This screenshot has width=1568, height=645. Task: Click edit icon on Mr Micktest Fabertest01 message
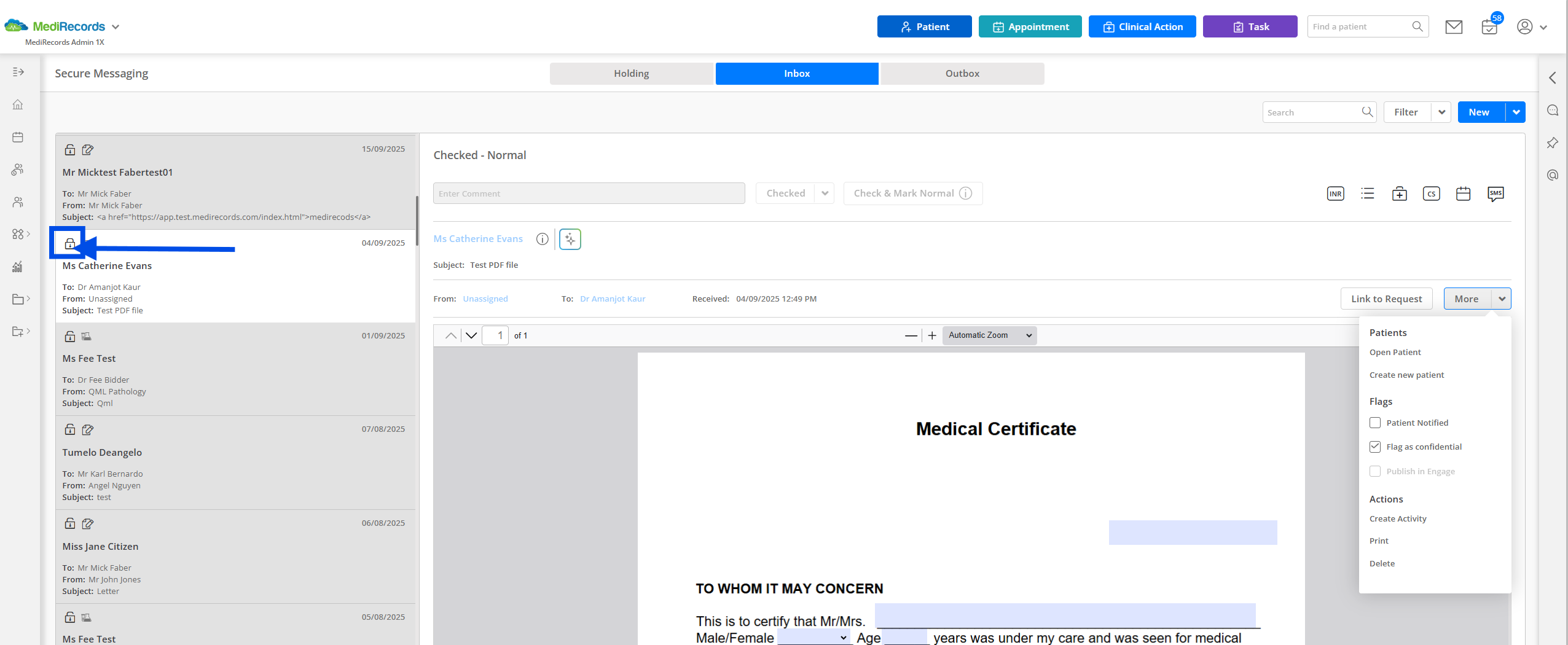[88, 149]
